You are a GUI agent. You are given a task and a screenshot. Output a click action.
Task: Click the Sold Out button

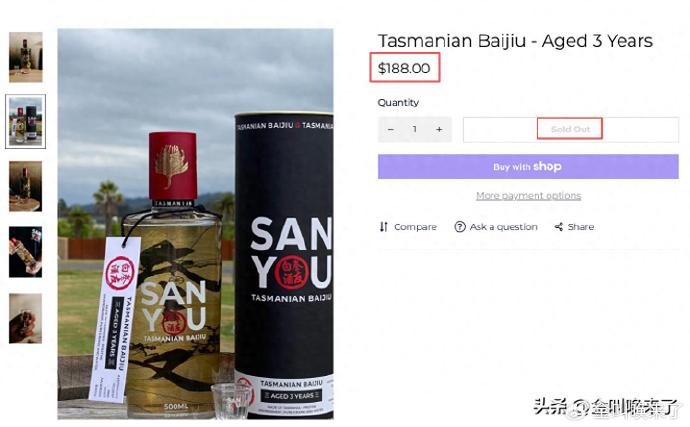(571, 129)
